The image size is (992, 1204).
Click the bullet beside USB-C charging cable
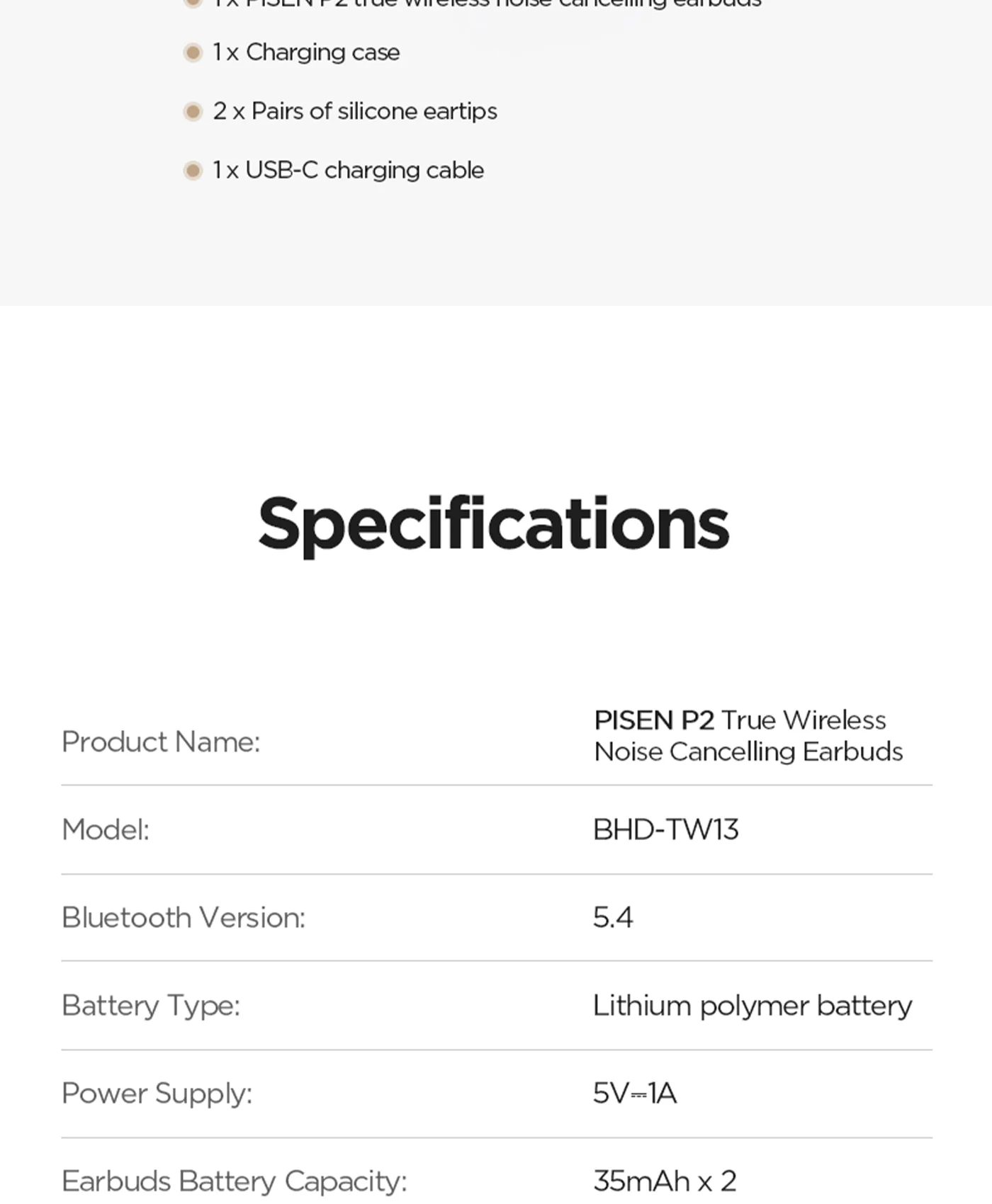(193, 171)
